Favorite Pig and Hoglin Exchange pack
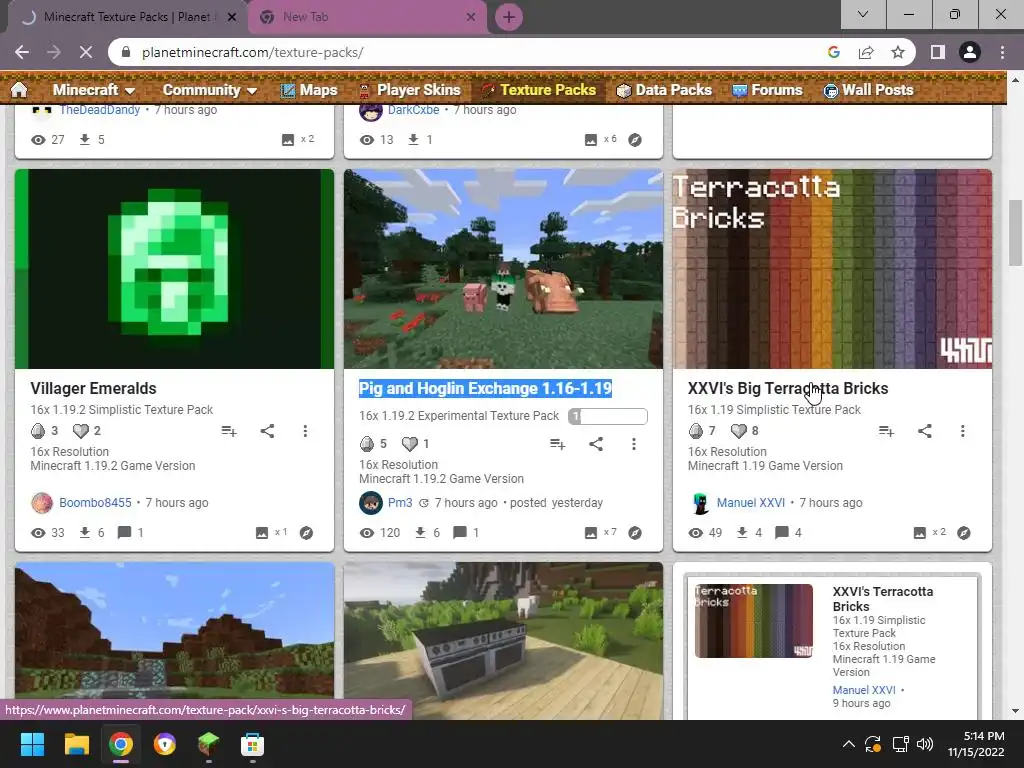The height and width of the screenshot is (768, 1024). tap(409, 444)
